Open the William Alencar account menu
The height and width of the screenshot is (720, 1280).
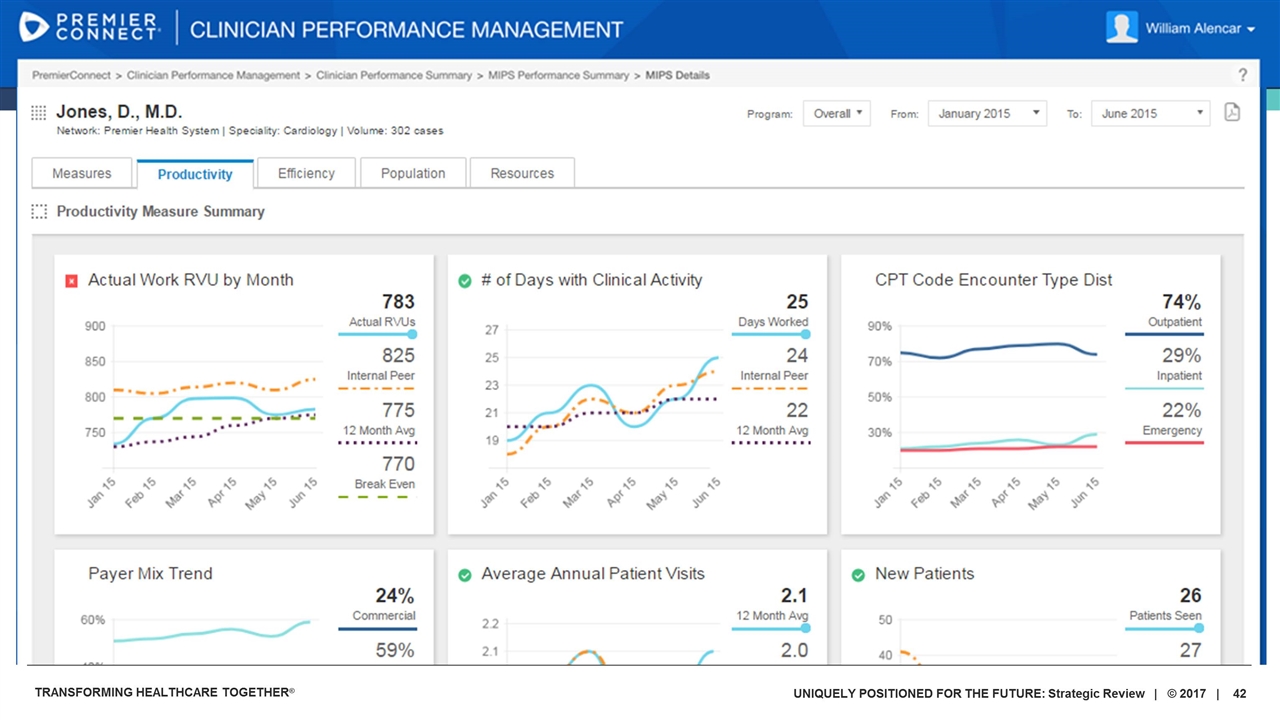[1200, 29]
